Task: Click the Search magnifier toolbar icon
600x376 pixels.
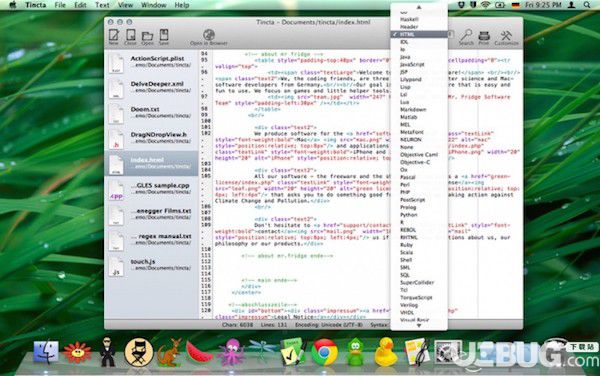Action: (466, 35)
